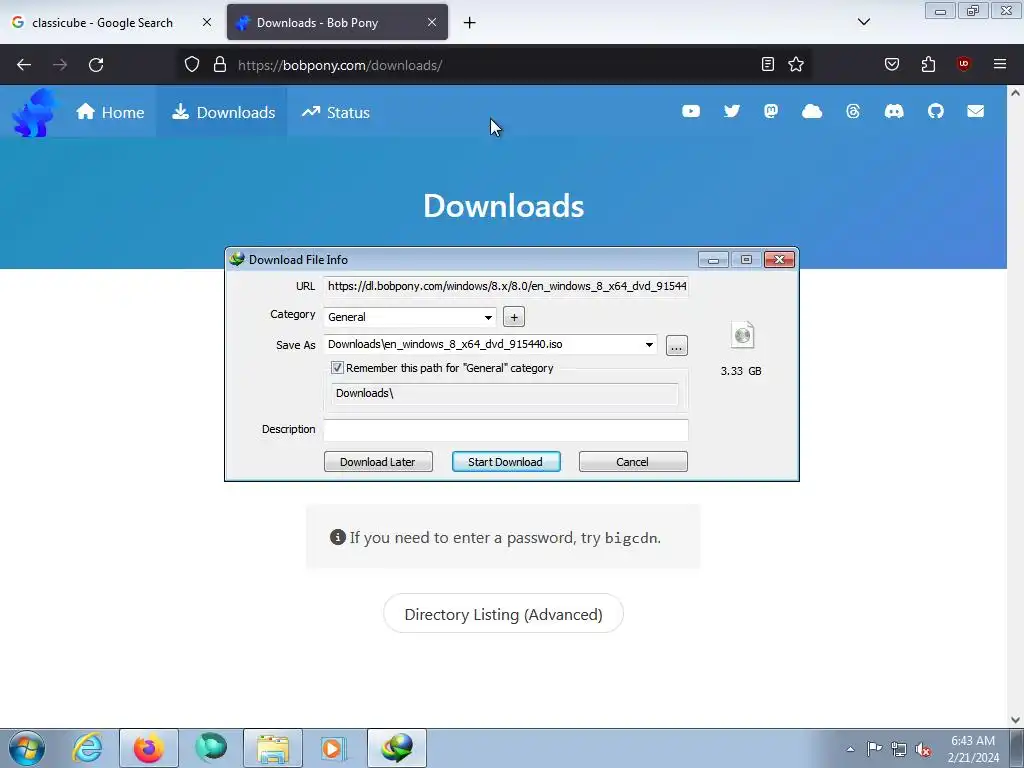The image size is (1024, 768).
Task: Open the Threads icon link
Action: (853, 112)
